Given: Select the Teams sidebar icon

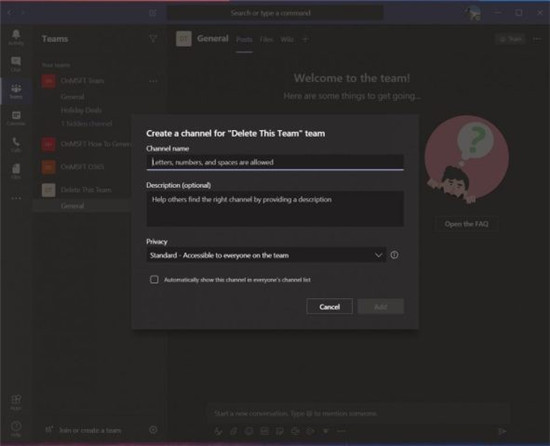Looking at the screenshot, I should pos(16,91).
